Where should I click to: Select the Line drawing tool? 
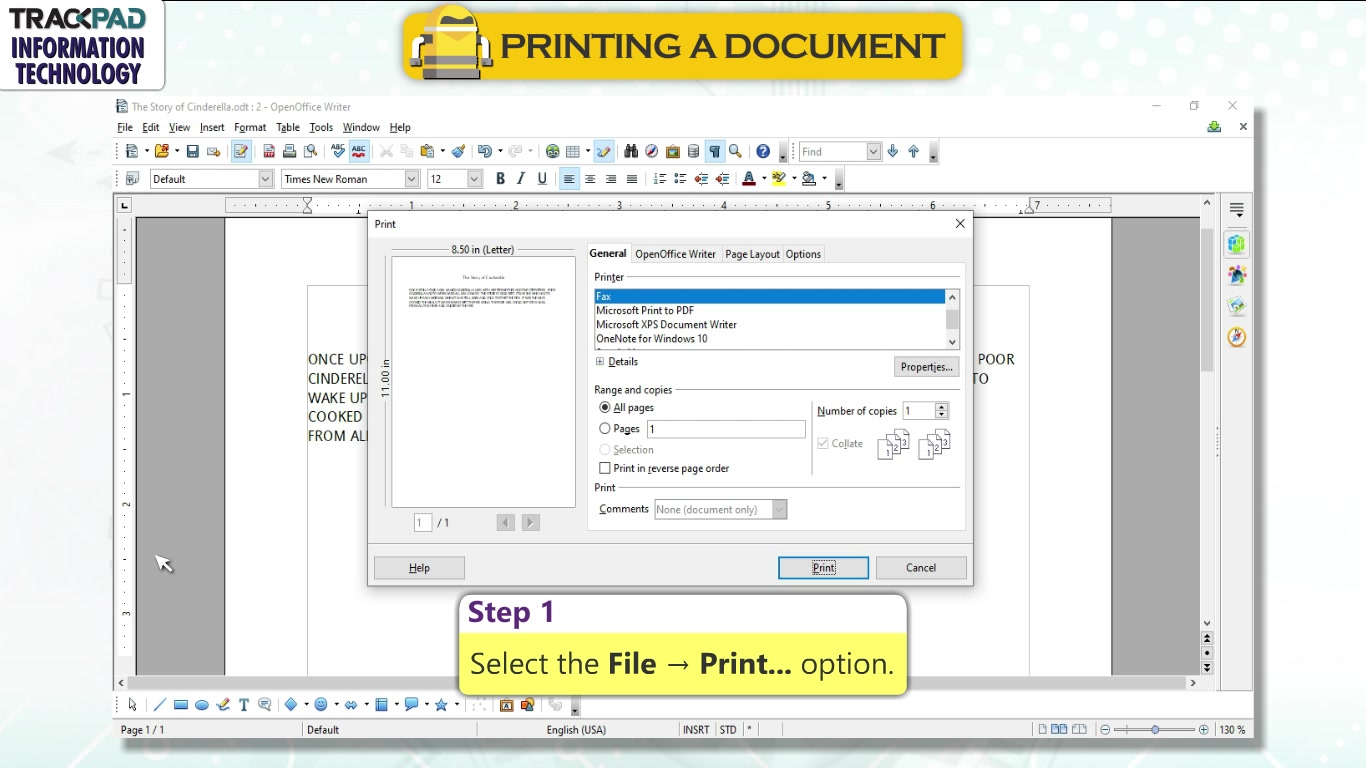pyautogui.click(x=159, y=705)
